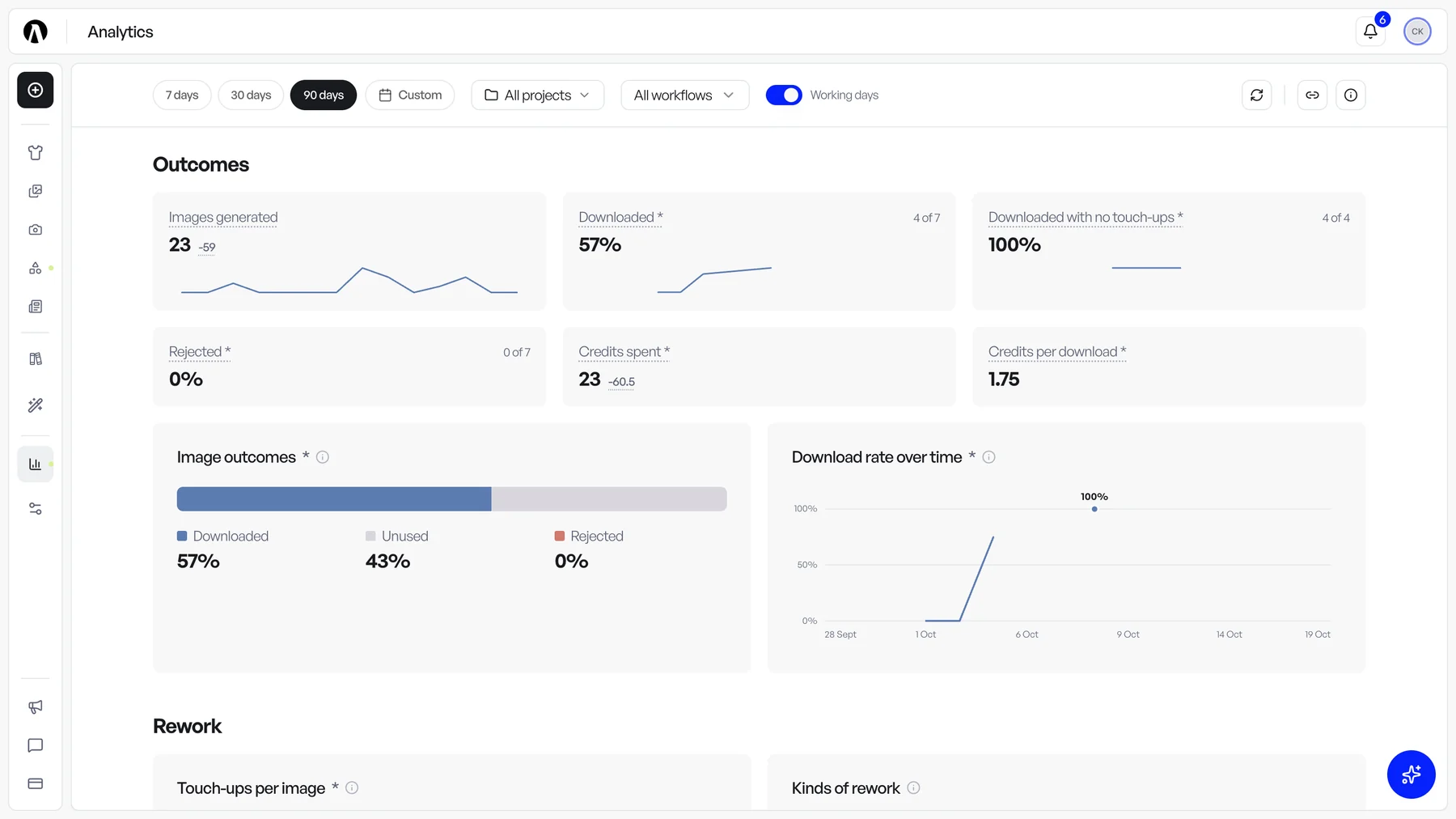Open the chat message icon in sidebar
Image resolution: width=1456 pixels, height=819 pixels.
[36, 745]
